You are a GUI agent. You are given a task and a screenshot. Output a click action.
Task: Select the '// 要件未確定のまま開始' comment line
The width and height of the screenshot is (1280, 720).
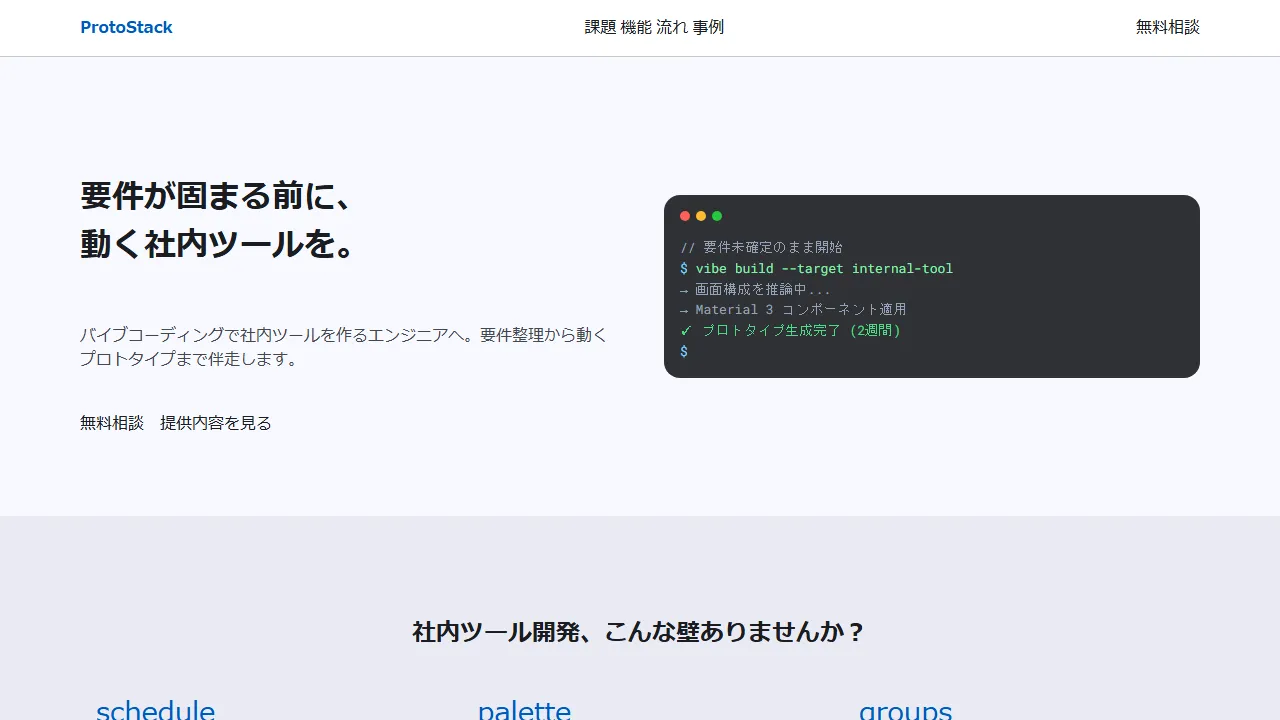[761, 247]
